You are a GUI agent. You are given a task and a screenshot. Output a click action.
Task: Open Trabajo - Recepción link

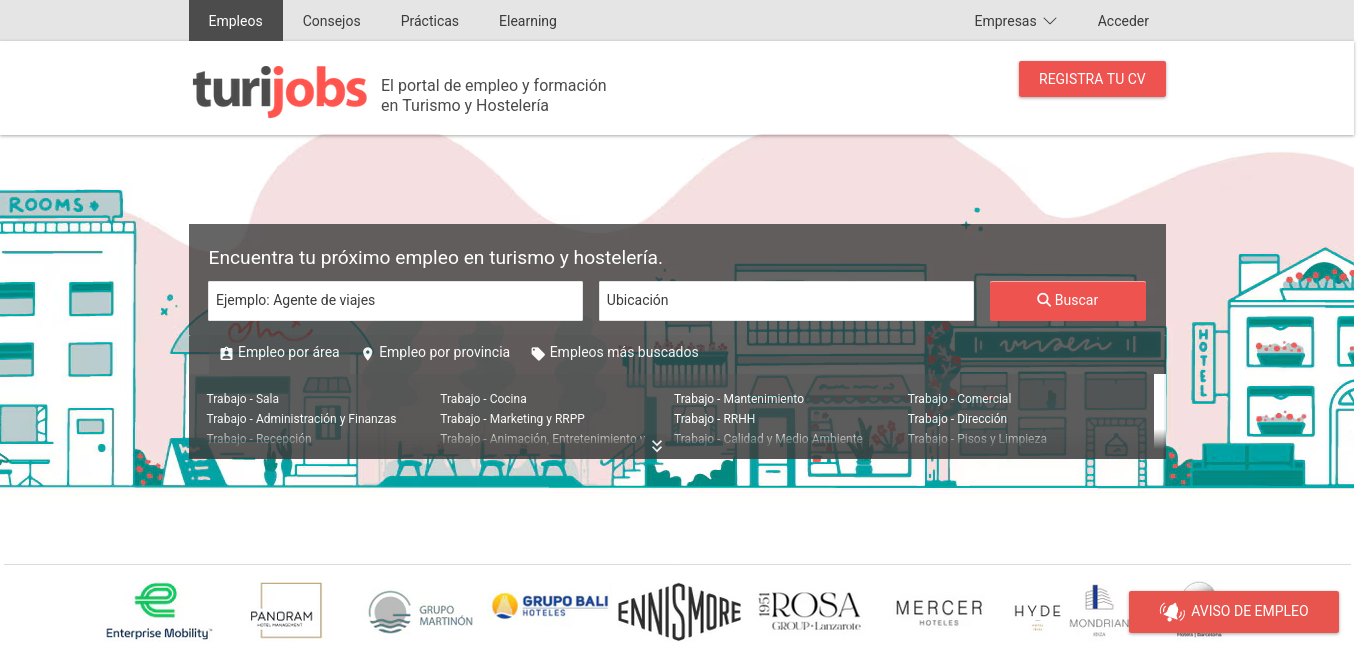(259, 439)
